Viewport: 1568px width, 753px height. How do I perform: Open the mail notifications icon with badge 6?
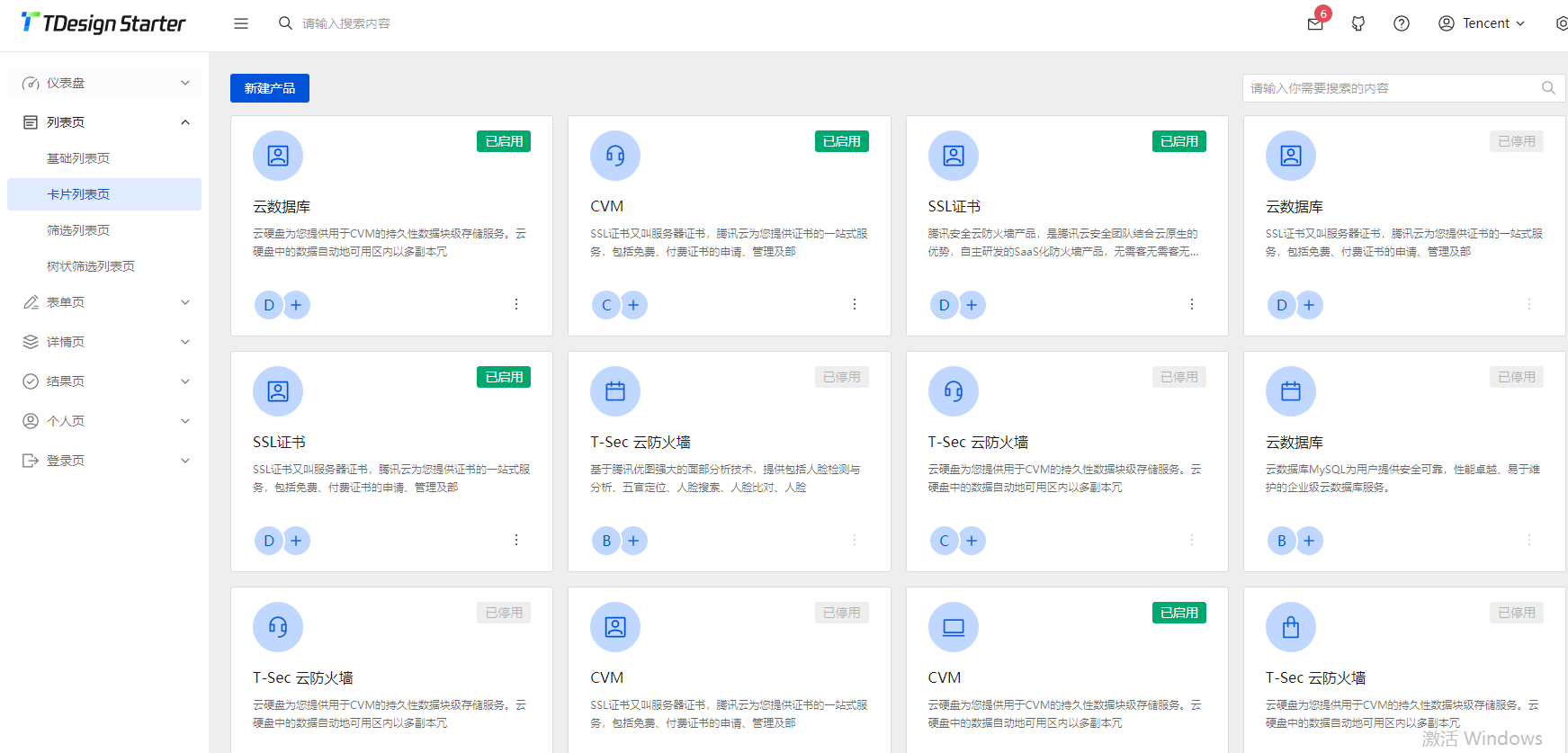pos(1315,23)
